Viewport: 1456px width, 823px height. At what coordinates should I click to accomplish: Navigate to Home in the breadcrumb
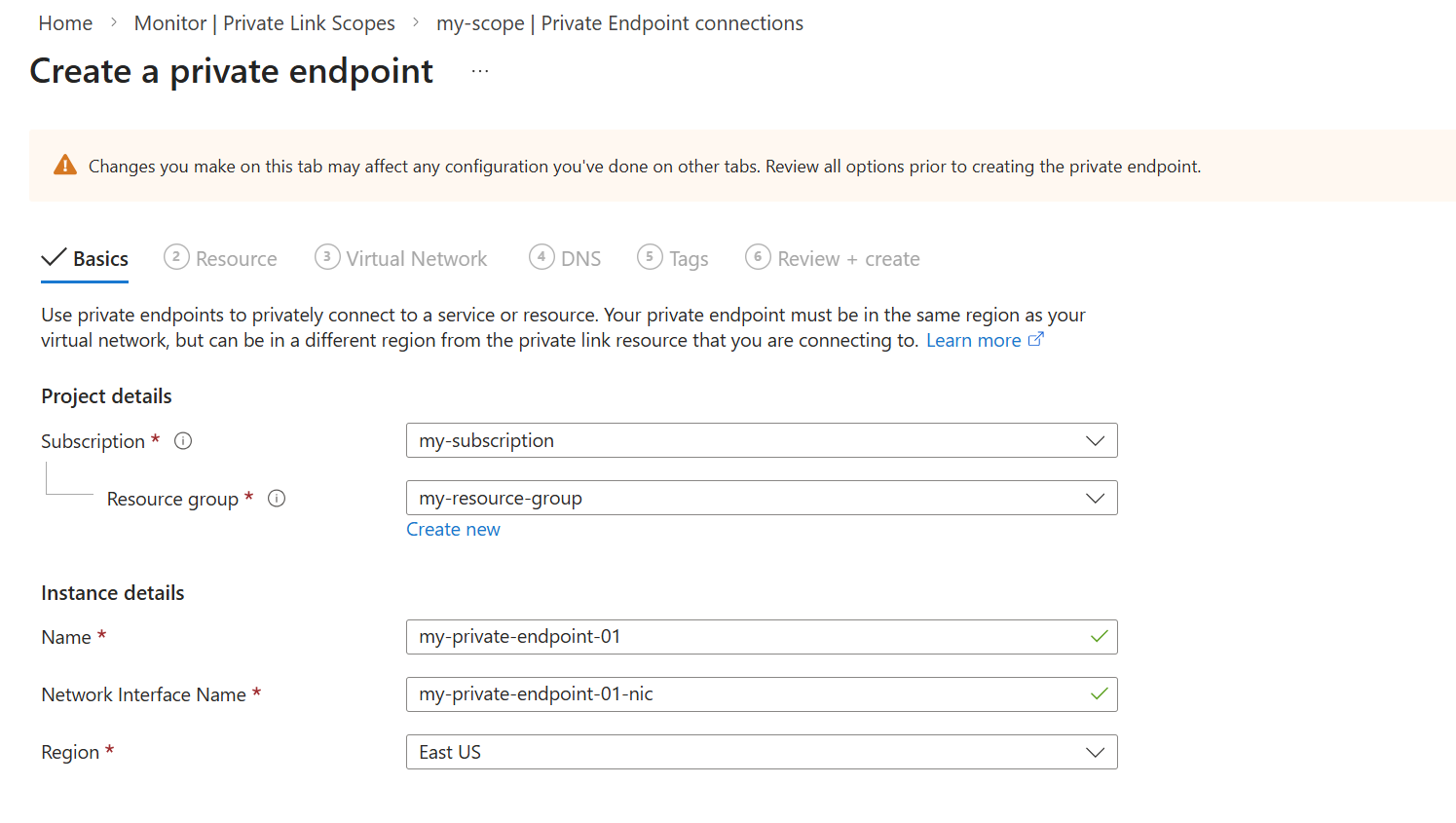[65, 23]
